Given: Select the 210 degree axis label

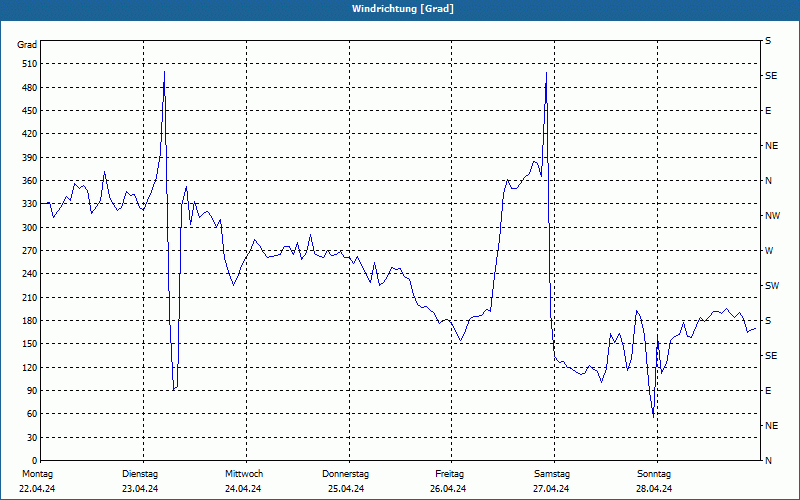Looking at the screenshot, I should pos(30,297).
